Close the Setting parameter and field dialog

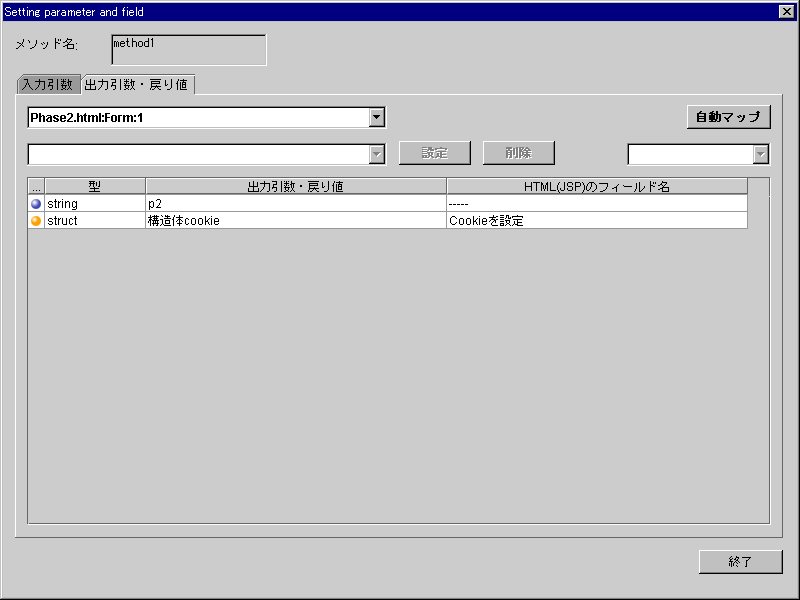[786, 12]
